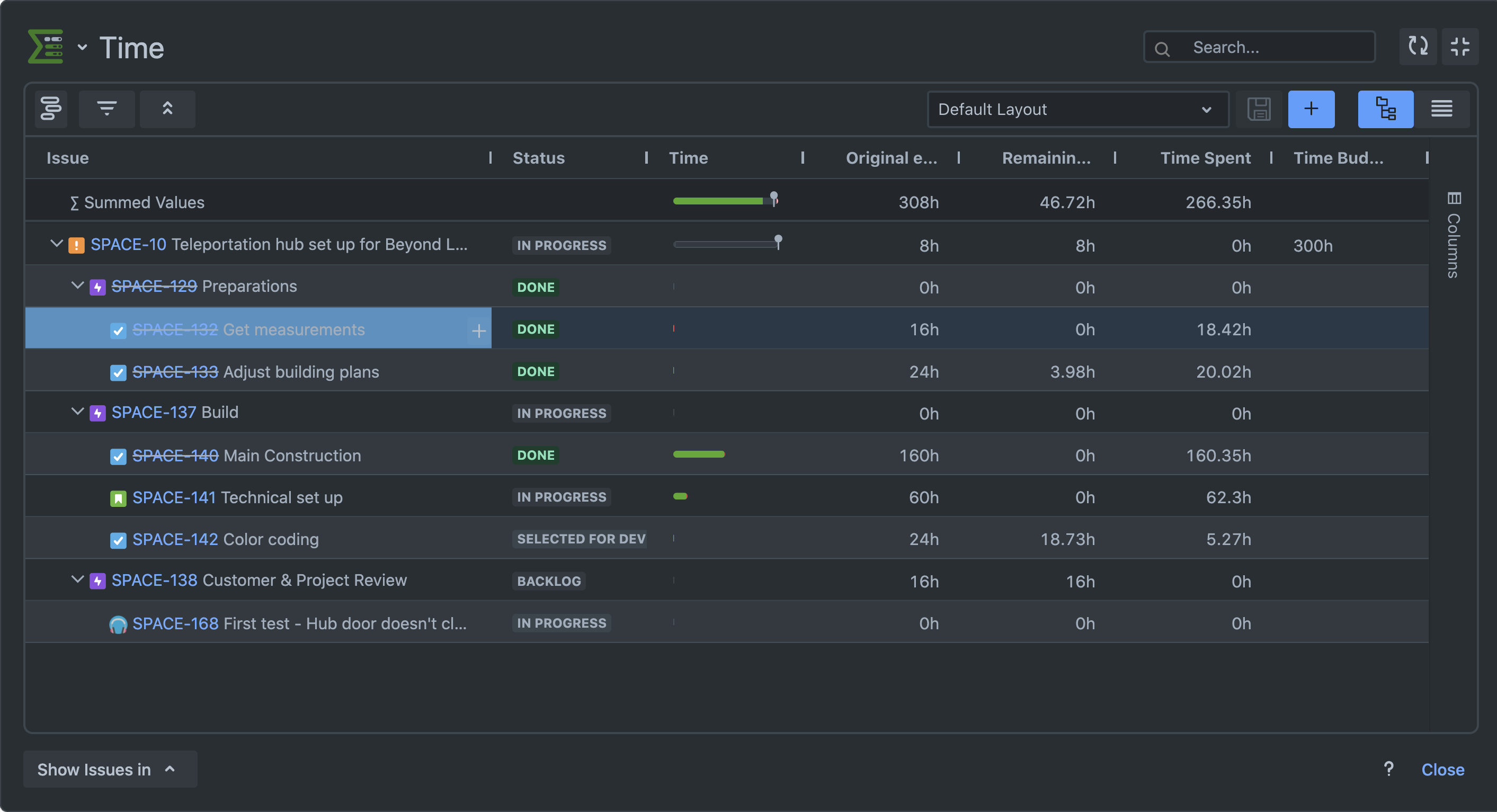The height and width of the screenshot is (812, 1497).
Task: Open the Columns panel tab on the right
Action: (x=1454, y=233)
